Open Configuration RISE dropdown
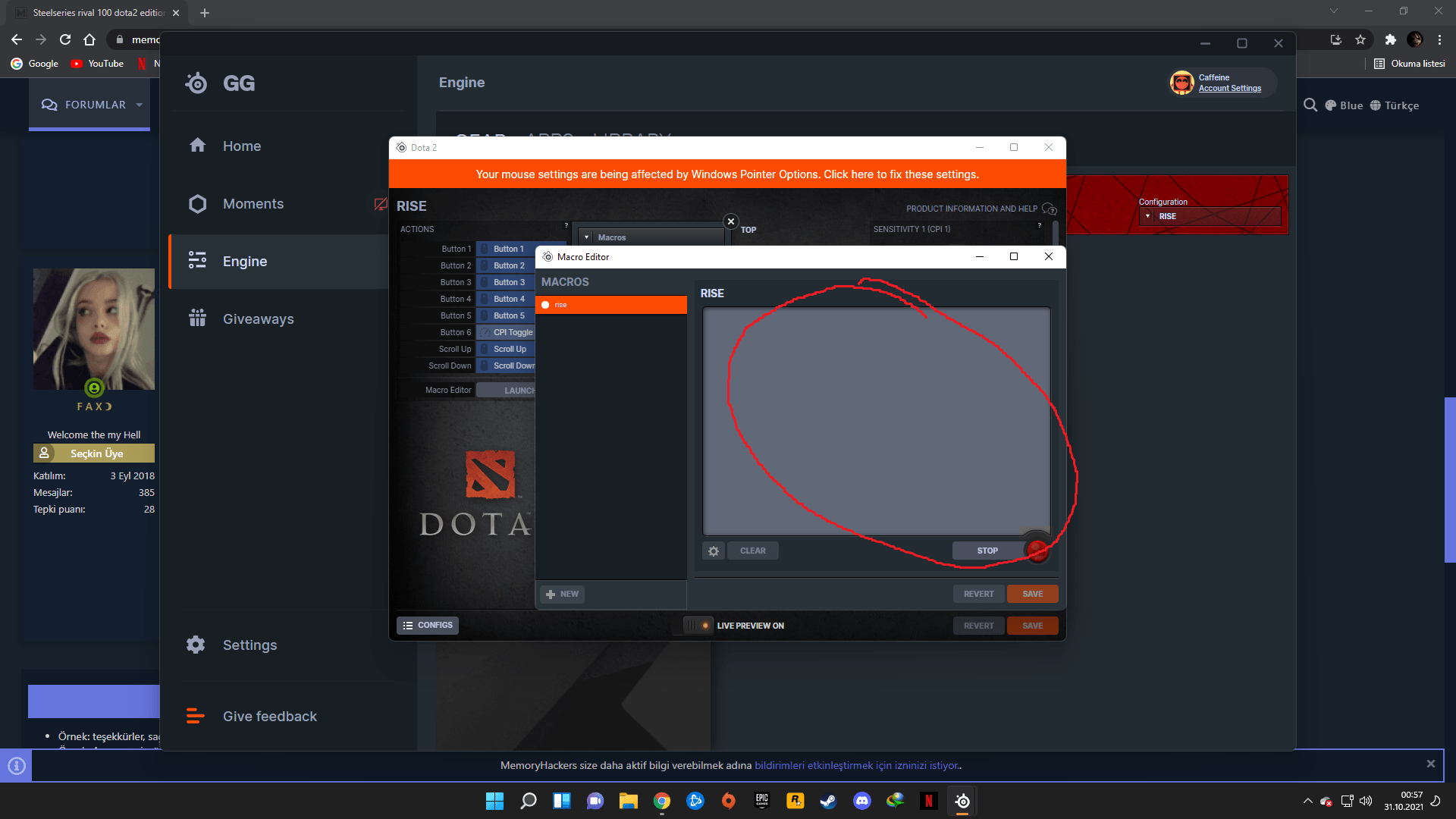Screen dimensions: 1456x819 click(x=1210, y=217)
